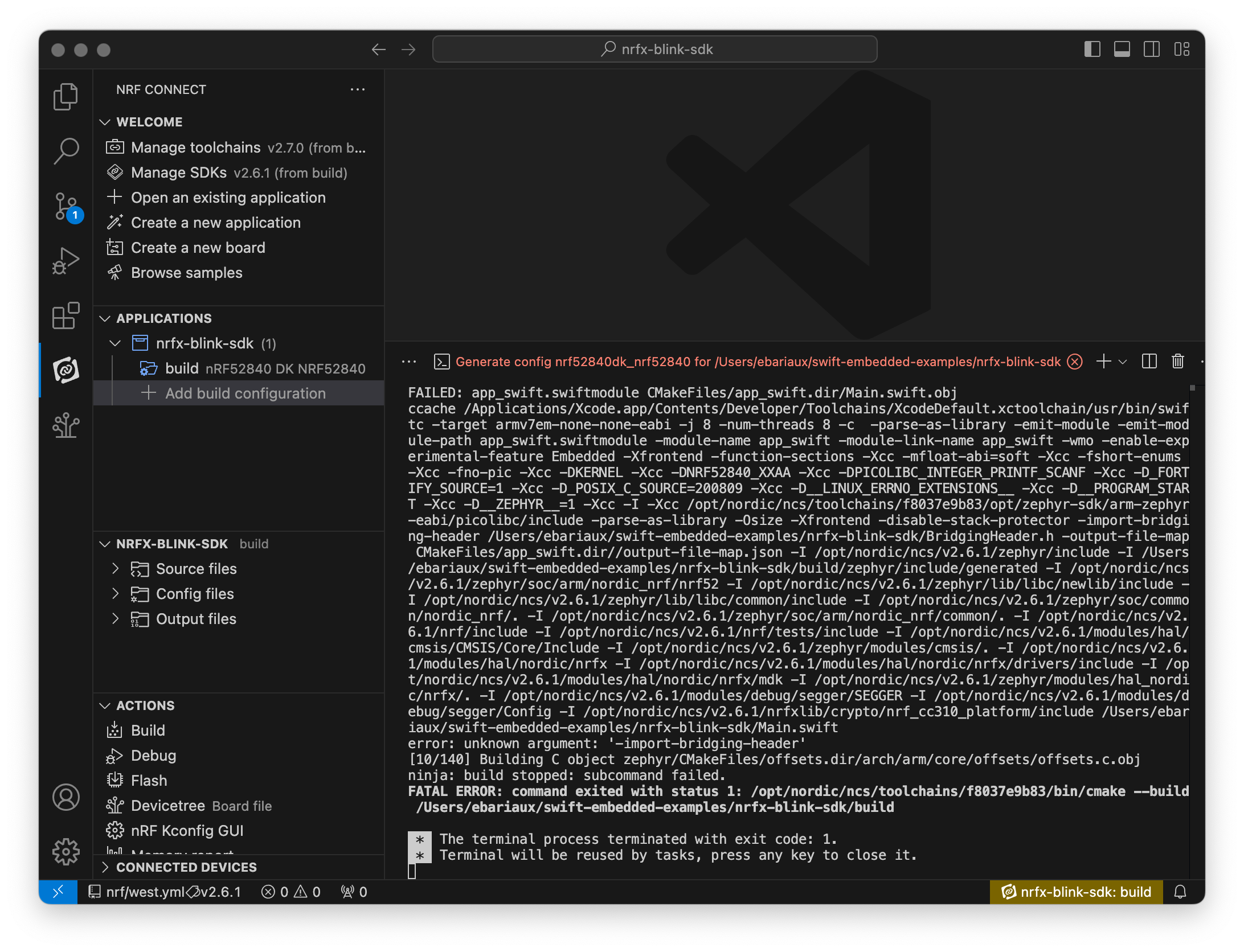Viewport: 1244px width, 952px height.
Task: Open the nRF DeviceTree activity bar icon
Action: click(66, 425)
